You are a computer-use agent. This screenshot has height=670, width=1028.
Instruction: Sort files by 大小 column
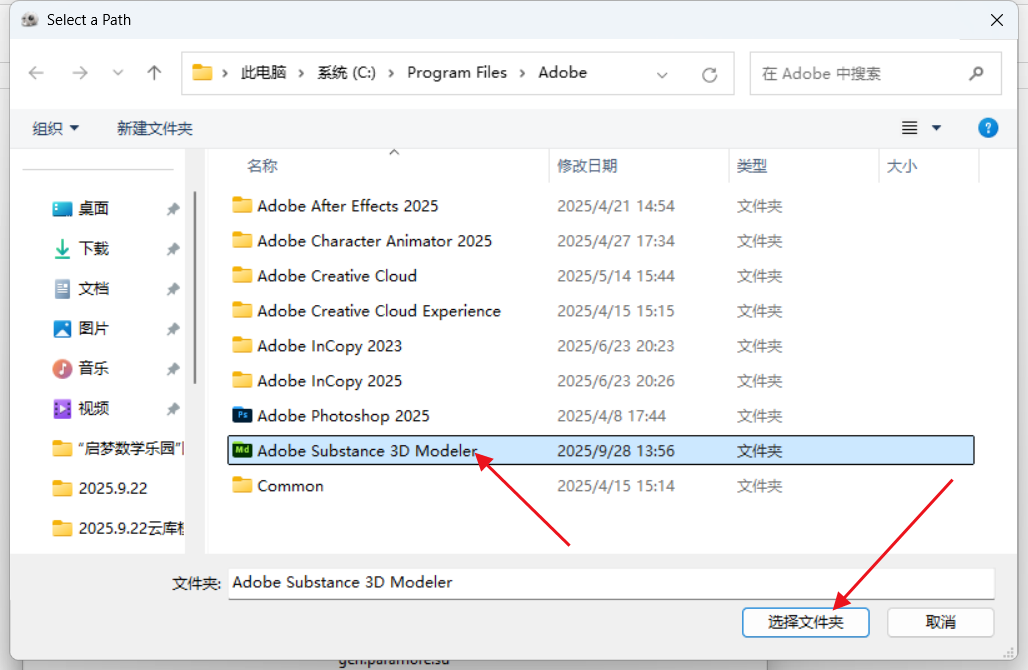coord(902,166)
